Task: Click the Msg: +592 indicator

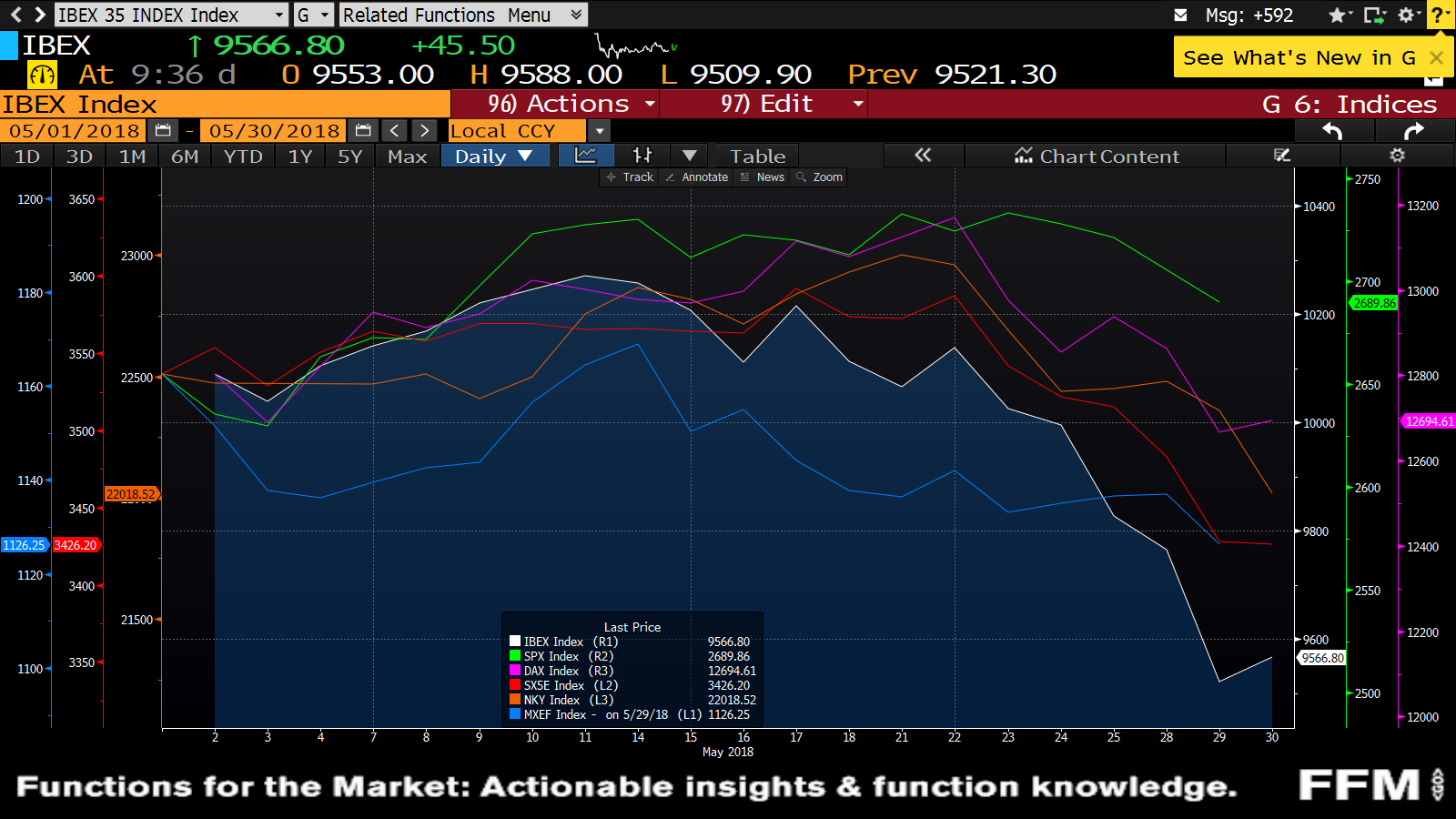Action: pyautogui.click(x=1249, y=15)
